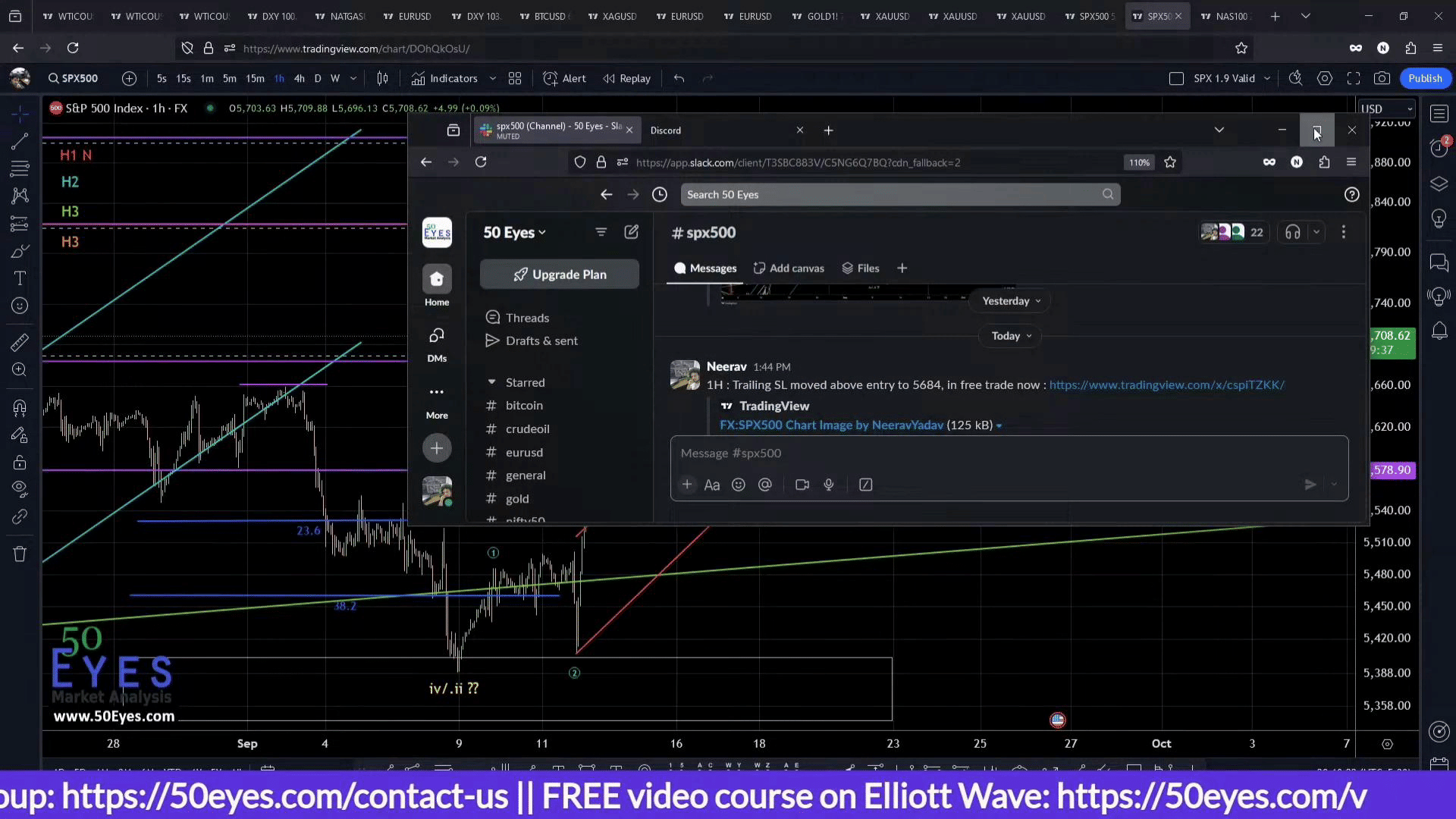Expand the 50 Eyes workspace menu
Image resolution: width=1456 pixels, height=819 pixels.
click(x=515, y=233)
